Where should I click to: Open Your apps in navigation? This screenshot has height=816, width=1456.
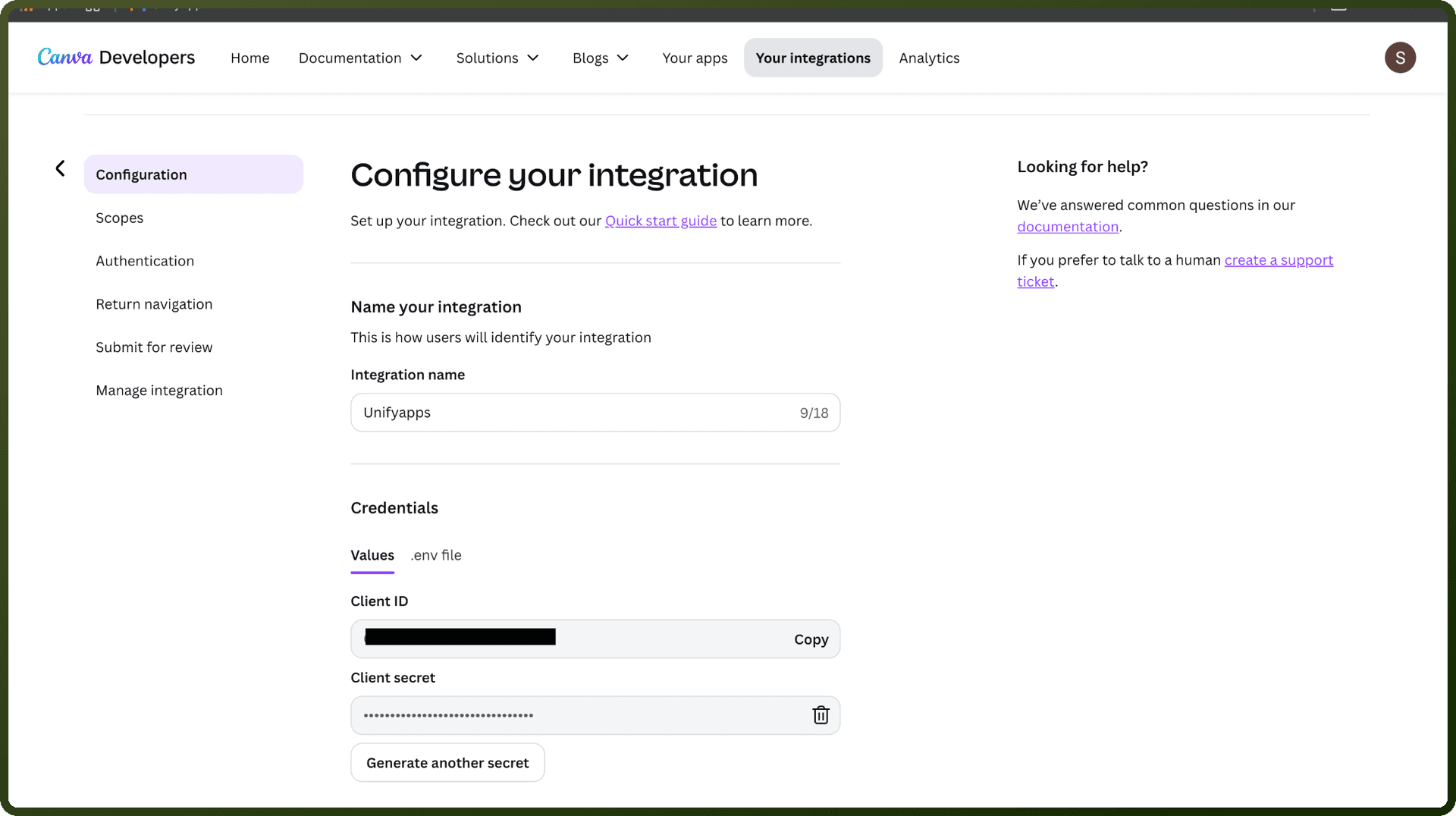click(x=695, y=58)
